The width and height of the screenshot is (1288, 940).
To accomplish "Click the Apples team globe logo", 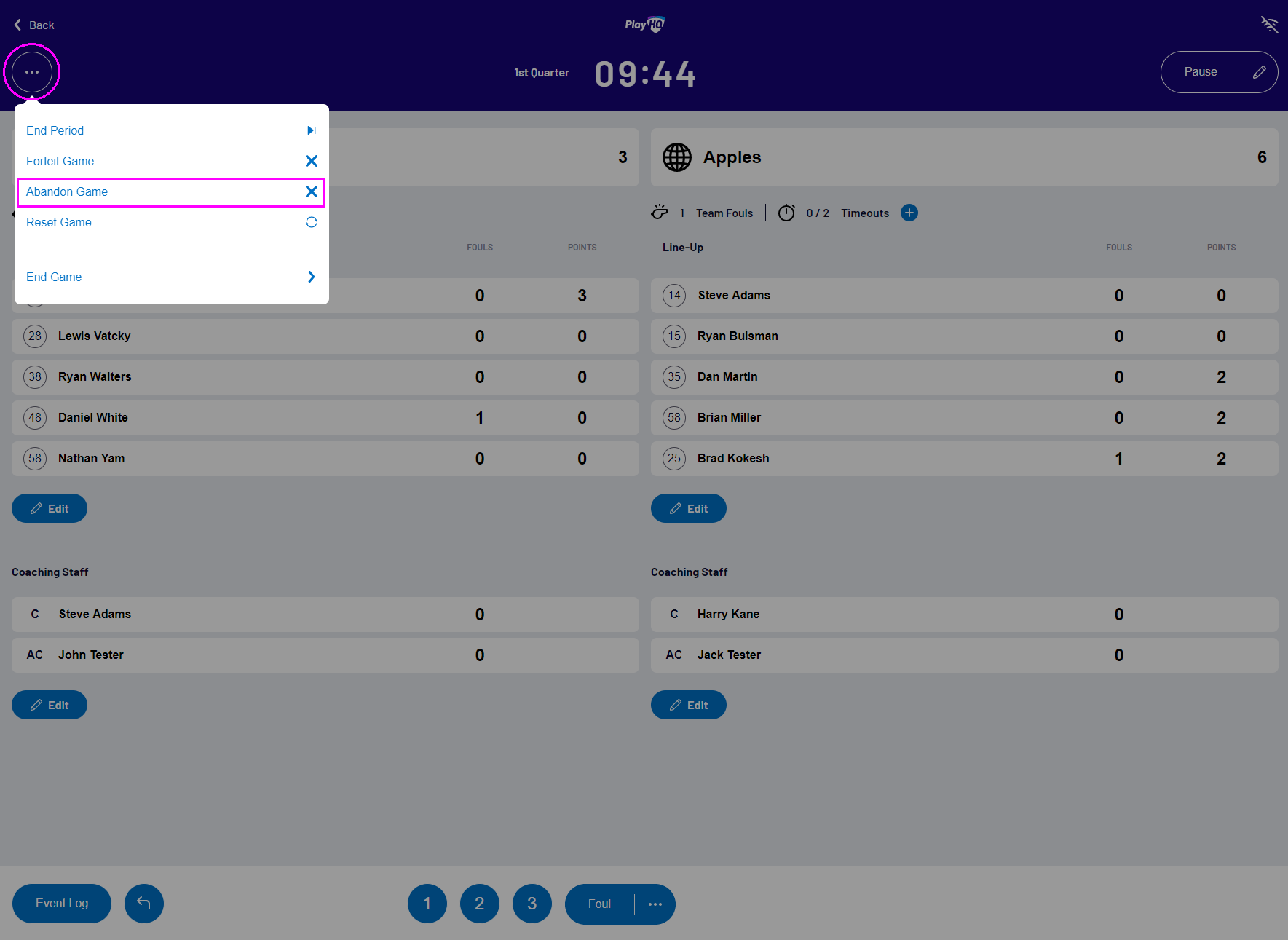I will (x=676, y=157).
